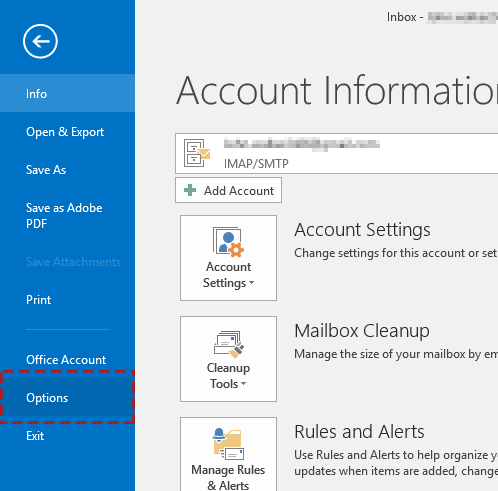Click the green plus icon
This screenshot has height=491, width=498.
click(190, 190)
